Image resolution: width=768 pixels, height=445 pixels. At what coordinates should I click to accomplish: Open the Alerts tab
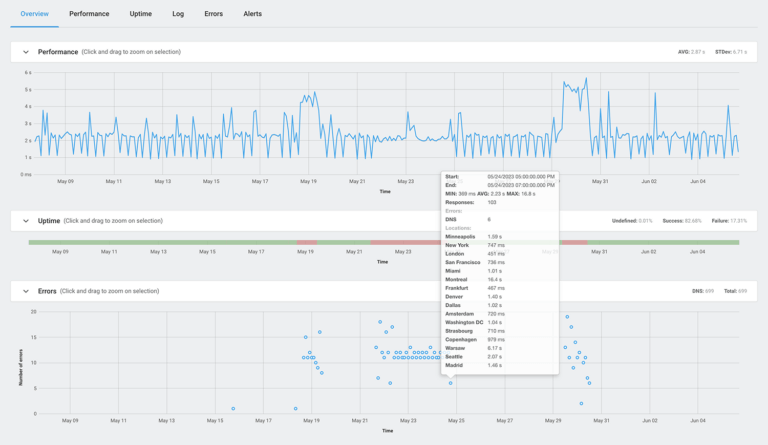click(x=253, y=14)
